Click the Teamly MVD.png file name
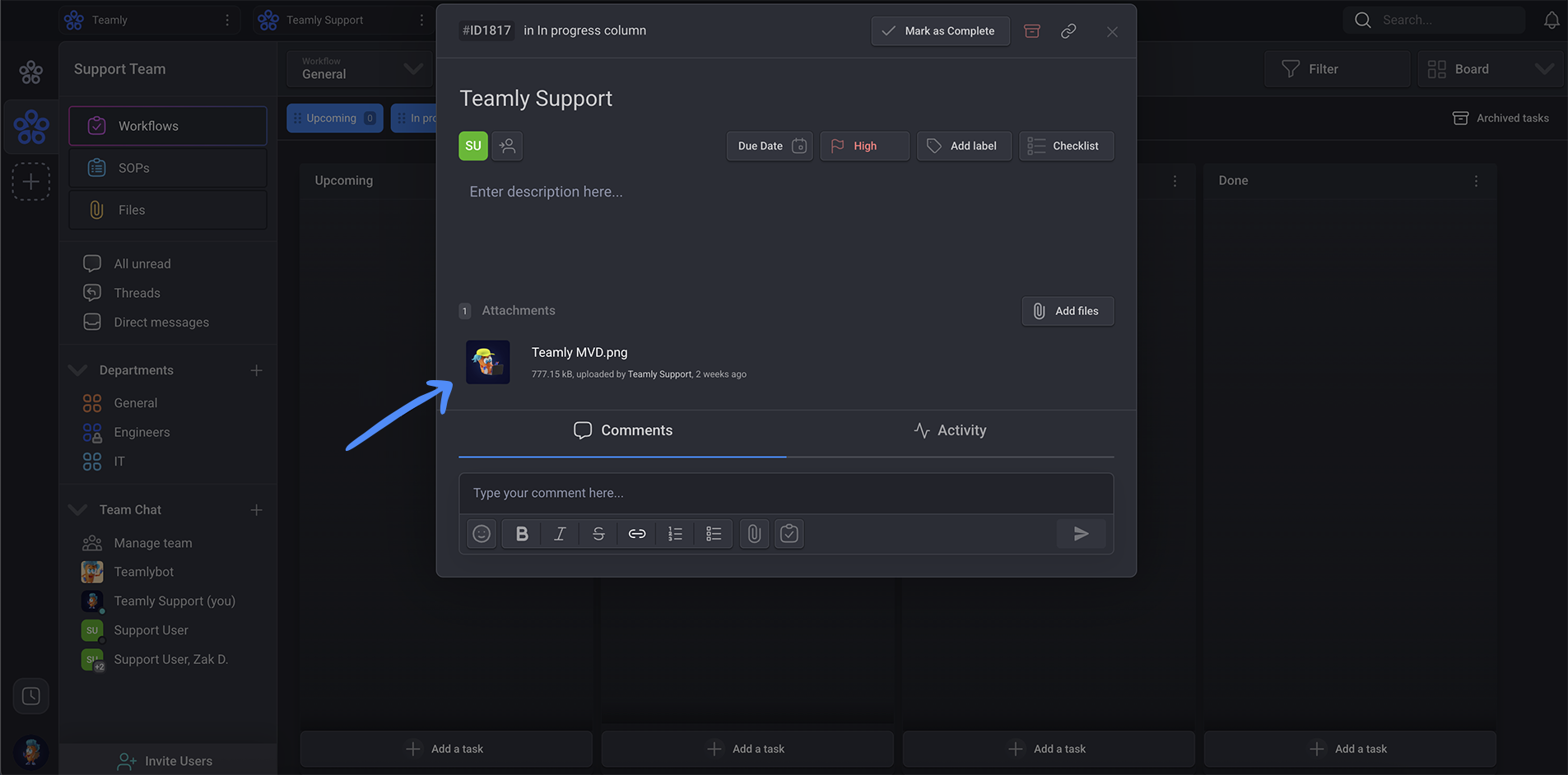Viewport: 1568px width, 775px height. tap(579, 352)
